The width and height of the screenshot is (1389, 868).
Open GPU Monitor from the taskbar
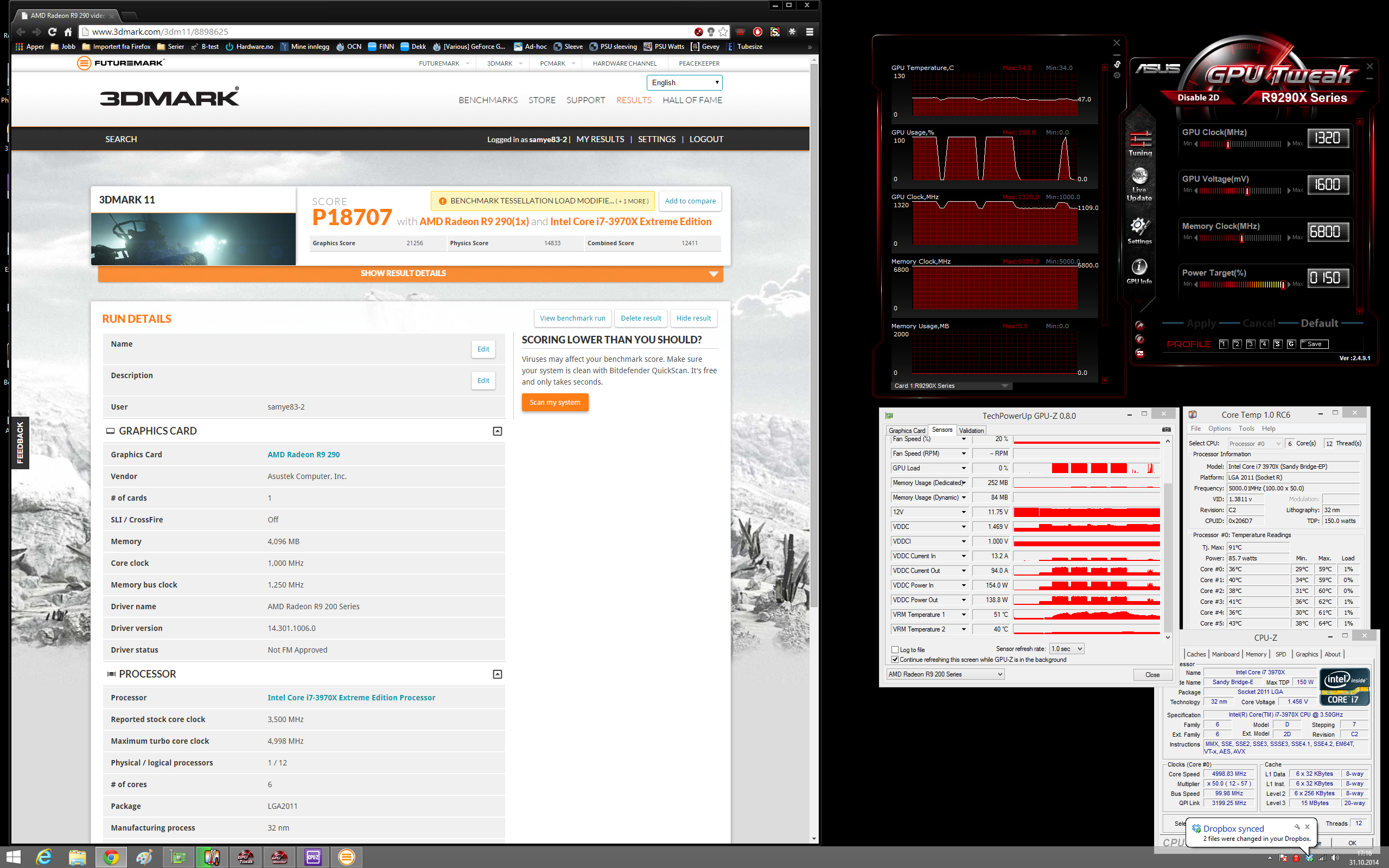point(279,857)
